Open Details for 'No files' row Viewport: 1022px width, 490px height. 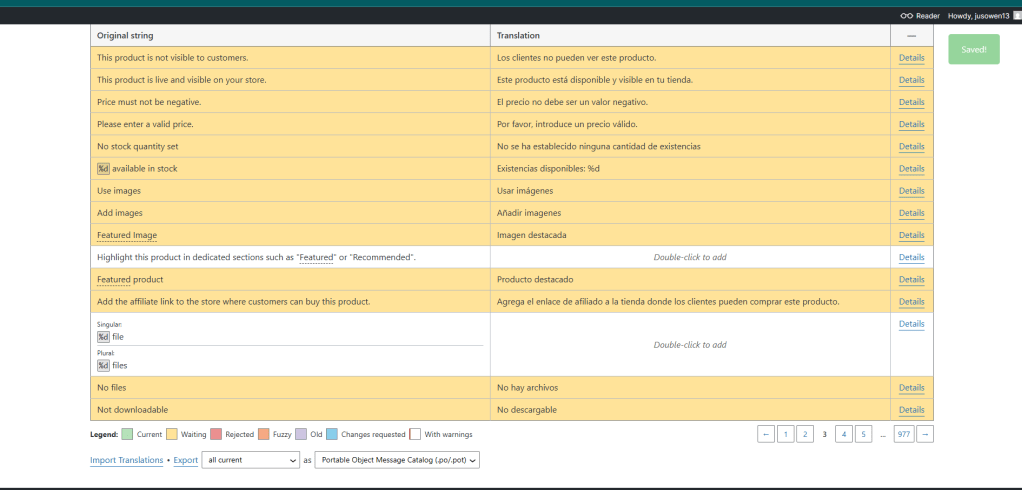pyautogui.click(x=911, y=388)
